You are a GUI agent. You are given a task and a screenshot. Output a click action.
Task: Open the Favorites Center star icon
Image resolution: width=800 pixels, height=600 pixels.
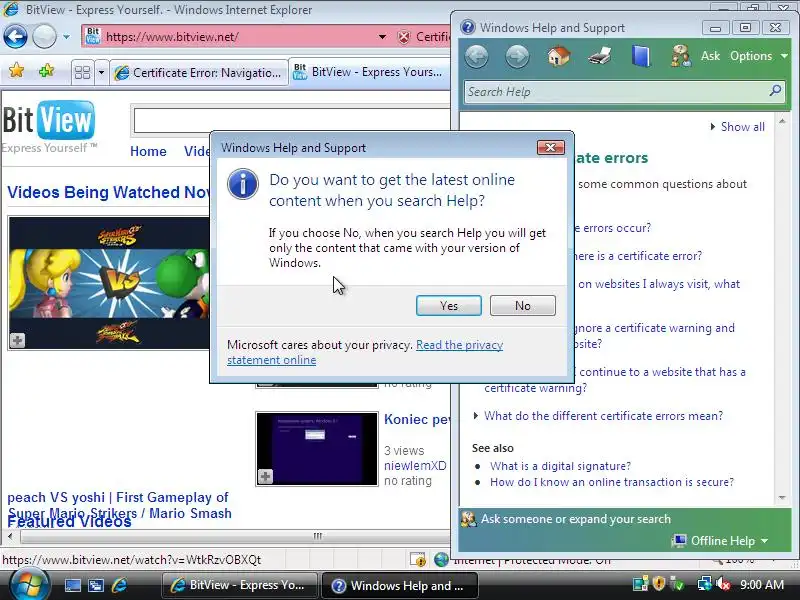click(16, 70)
